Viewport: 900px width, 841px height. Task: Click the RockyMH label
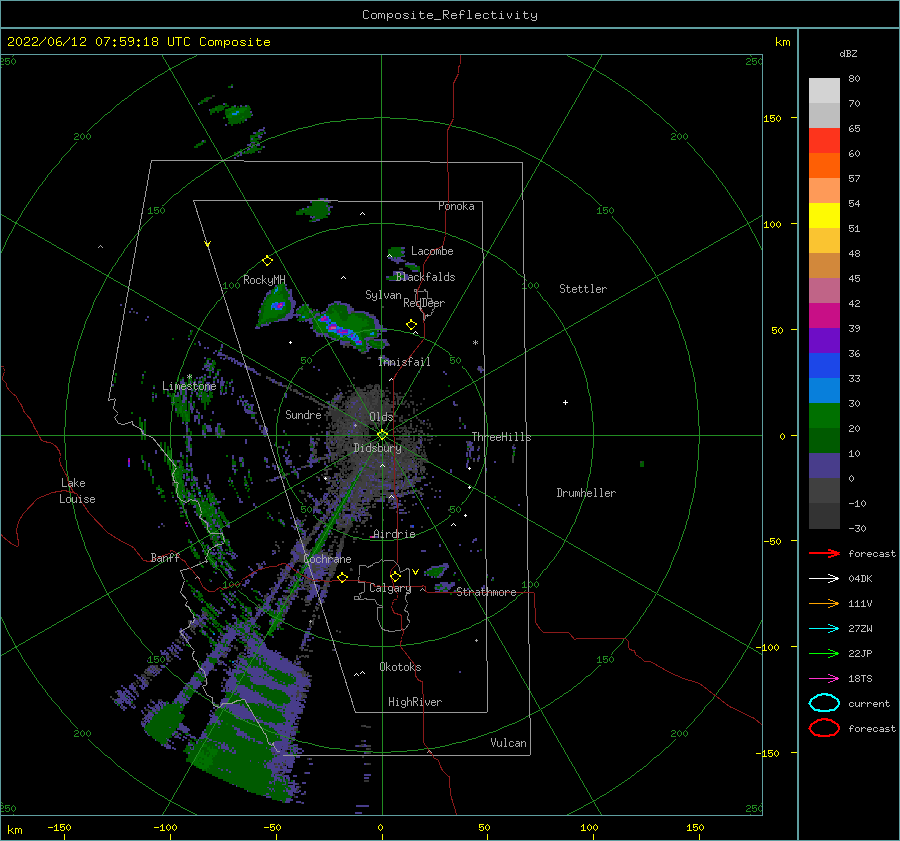point(264,280)
